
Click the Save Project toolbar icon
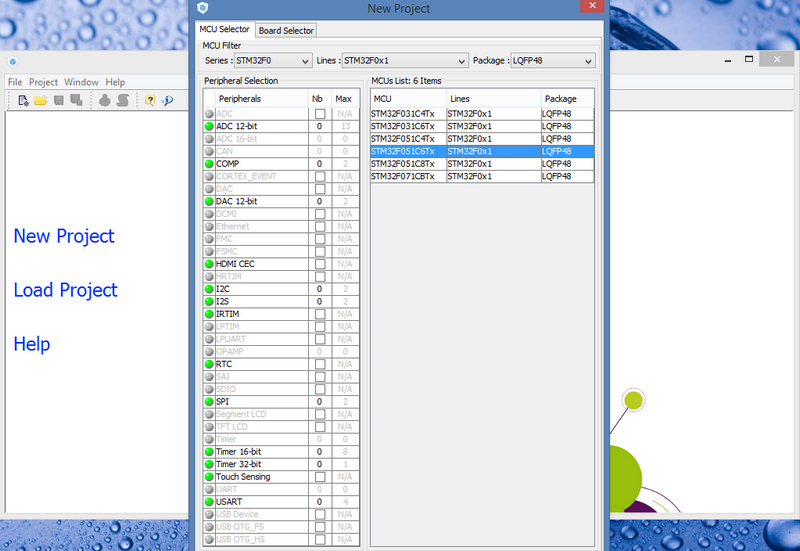coord(59,100)
